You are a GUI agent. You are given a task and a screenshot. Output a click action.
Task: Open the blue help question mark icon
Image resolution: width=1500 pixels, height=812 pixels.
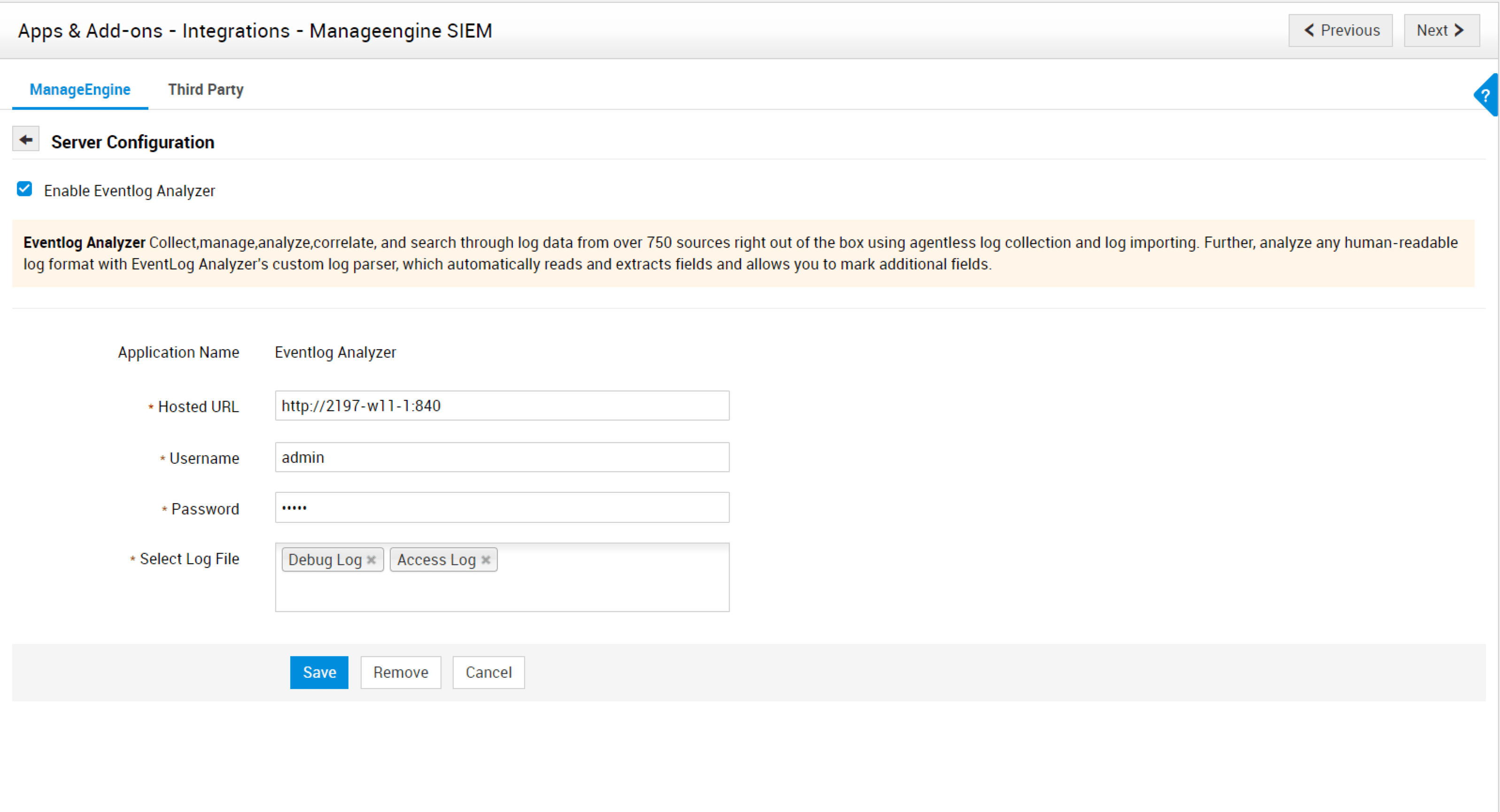coord(1485,95)
